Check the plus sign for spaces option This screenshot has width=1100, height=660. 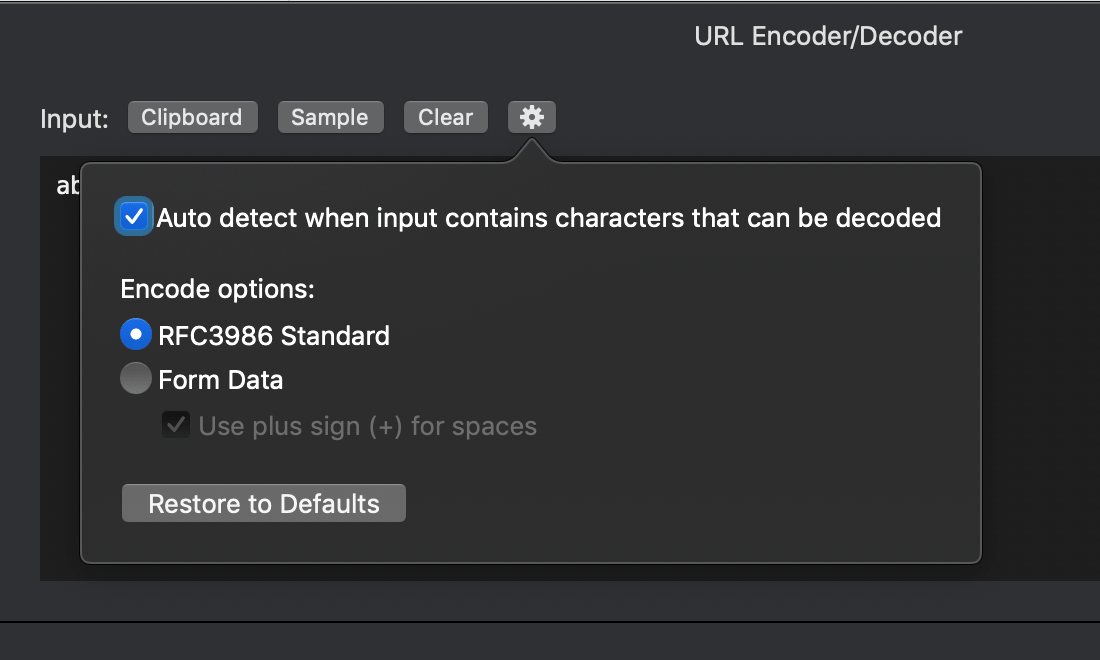click(x=176, y=425)
